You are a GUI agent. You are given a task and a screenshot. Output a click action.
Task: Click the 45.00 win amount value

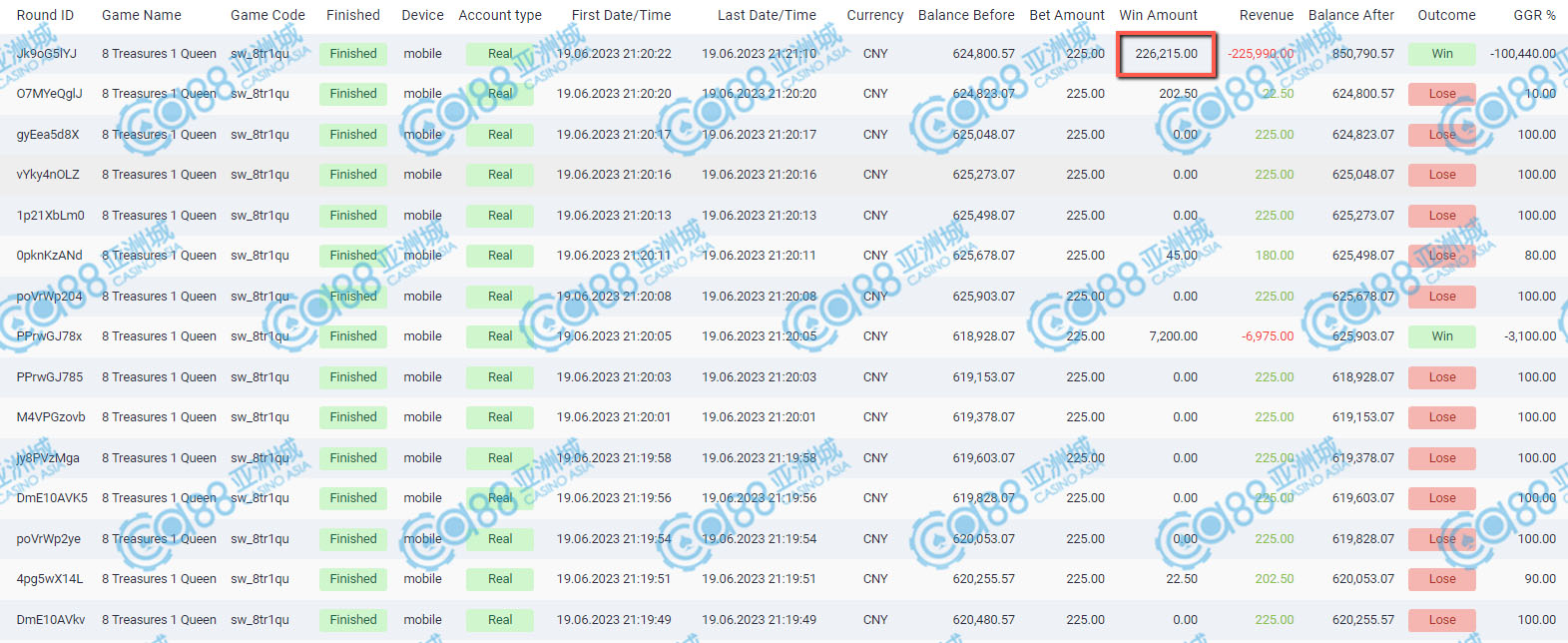click(x=1182, y=256)
